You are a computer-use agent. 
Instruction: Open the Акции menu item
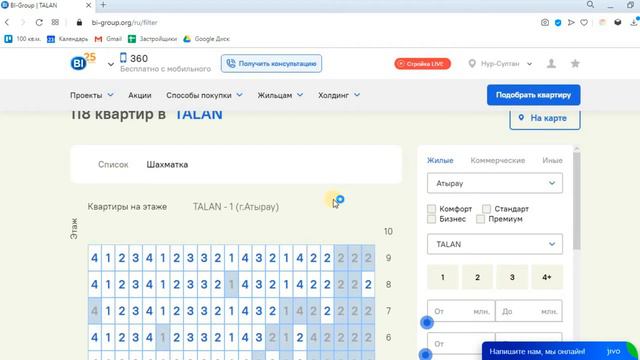point(140,95)
